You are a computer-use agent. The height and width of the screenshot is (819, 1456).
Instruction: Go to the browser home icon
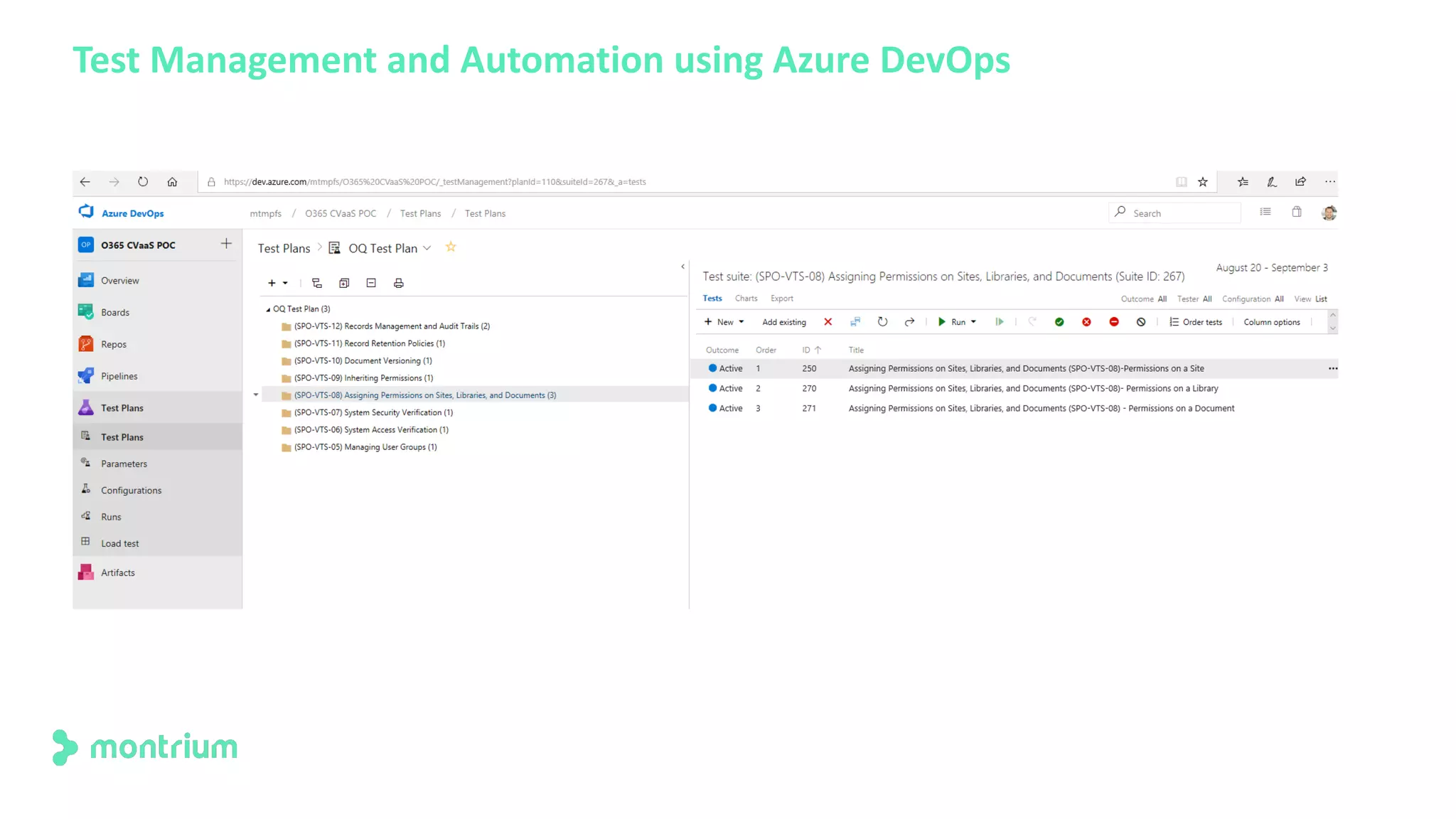pyautogui.click(x=172, y=182)
